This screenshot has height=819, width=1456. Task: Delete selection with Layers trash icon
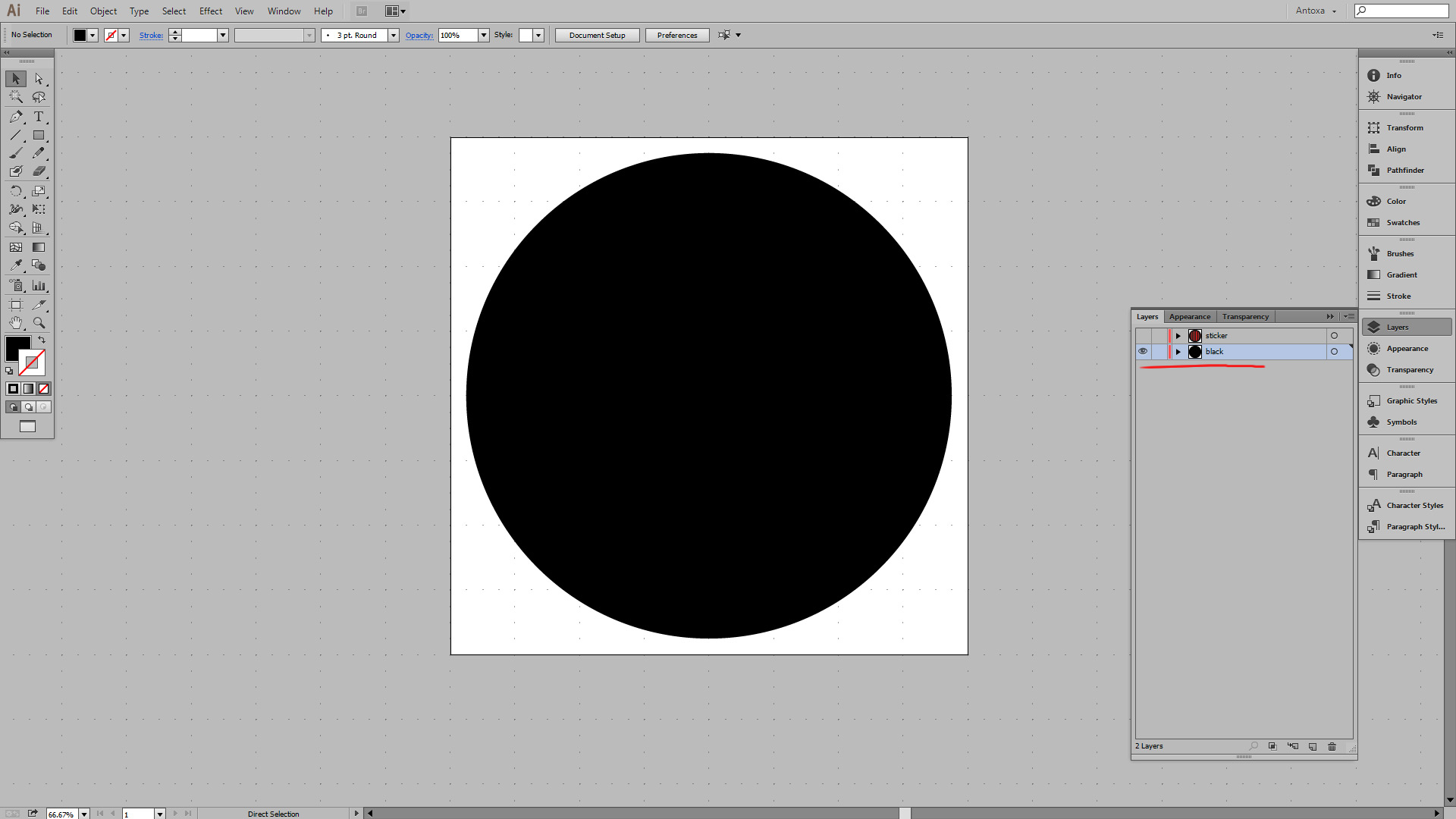click(x=1332, y=747)
